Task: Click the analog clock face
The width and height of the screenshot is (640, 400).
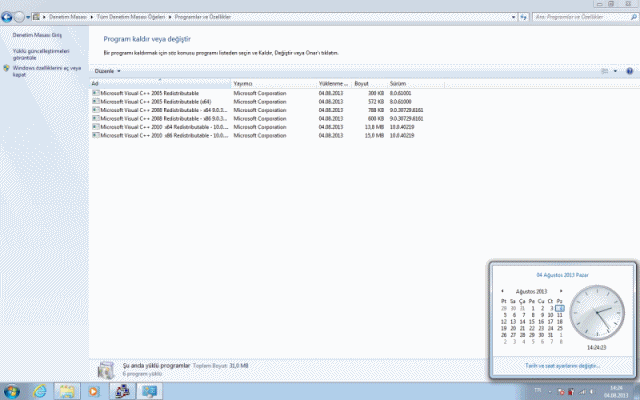Action: tap(597, 313)
